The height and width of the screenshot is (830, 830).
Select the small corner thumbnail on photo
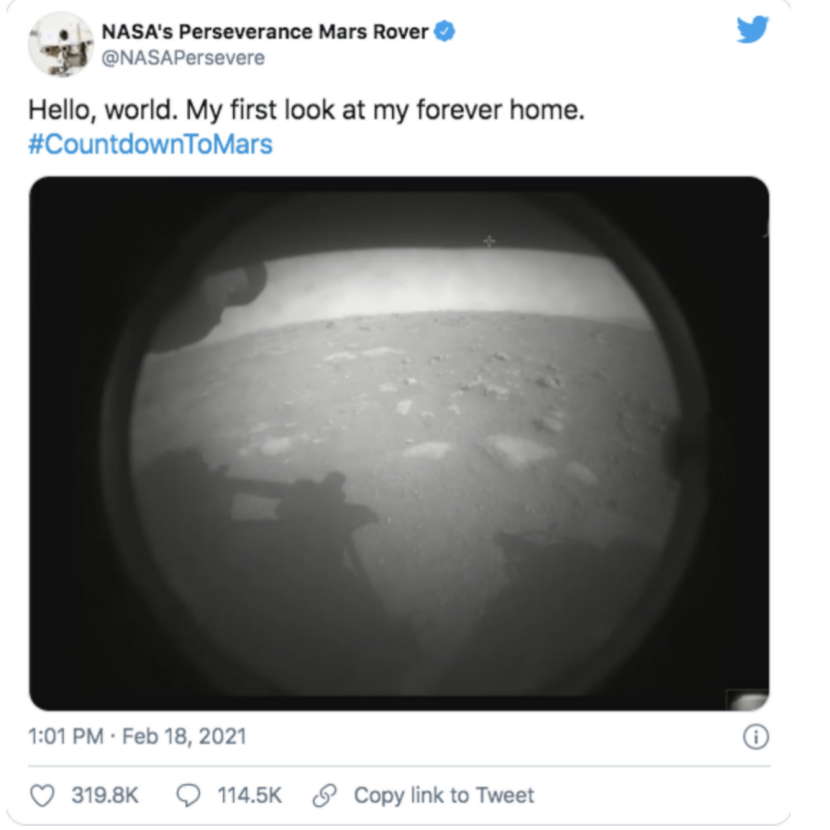747,700
